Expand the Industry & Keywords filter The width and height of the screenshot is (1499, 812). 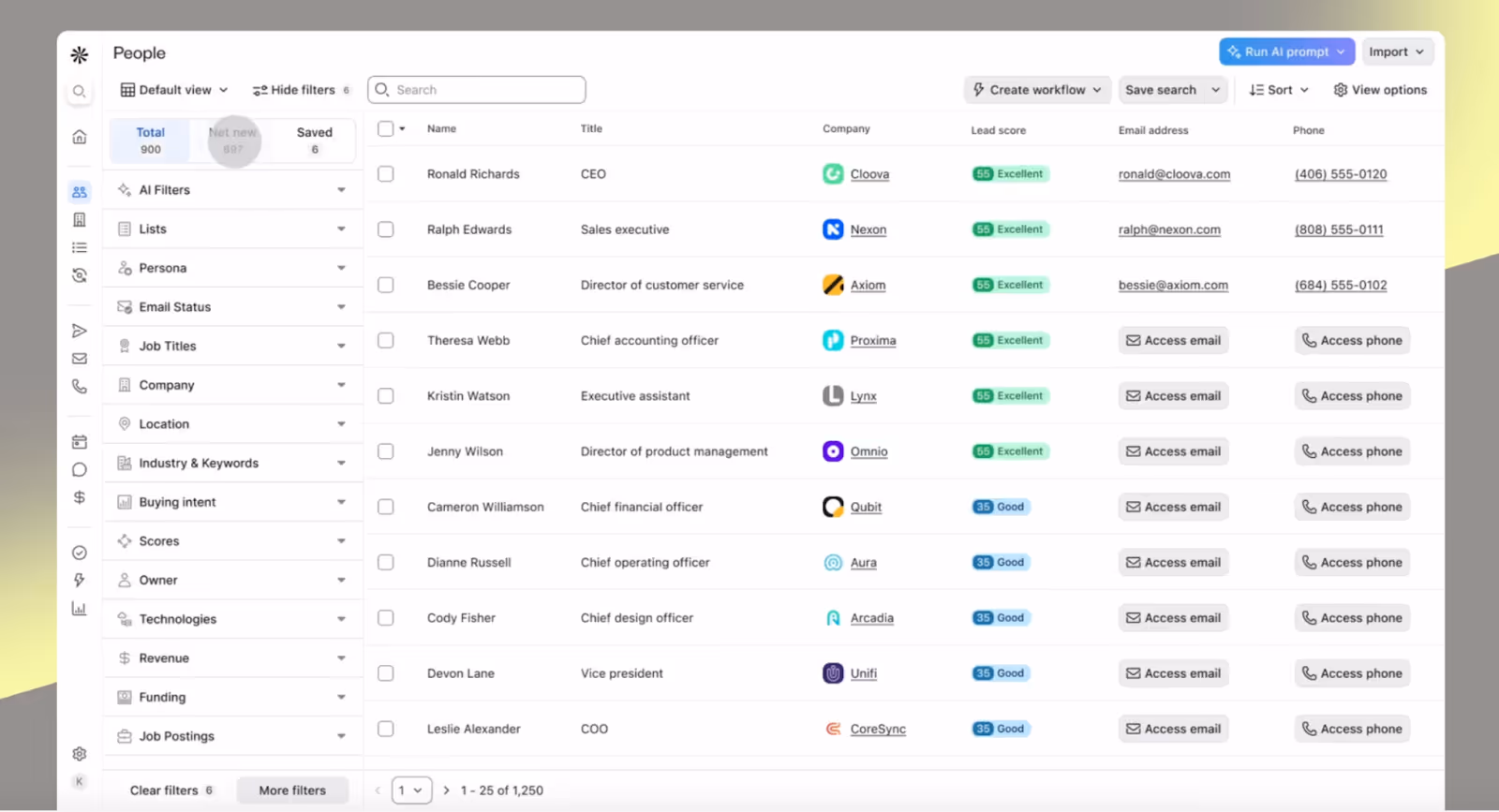232,464
